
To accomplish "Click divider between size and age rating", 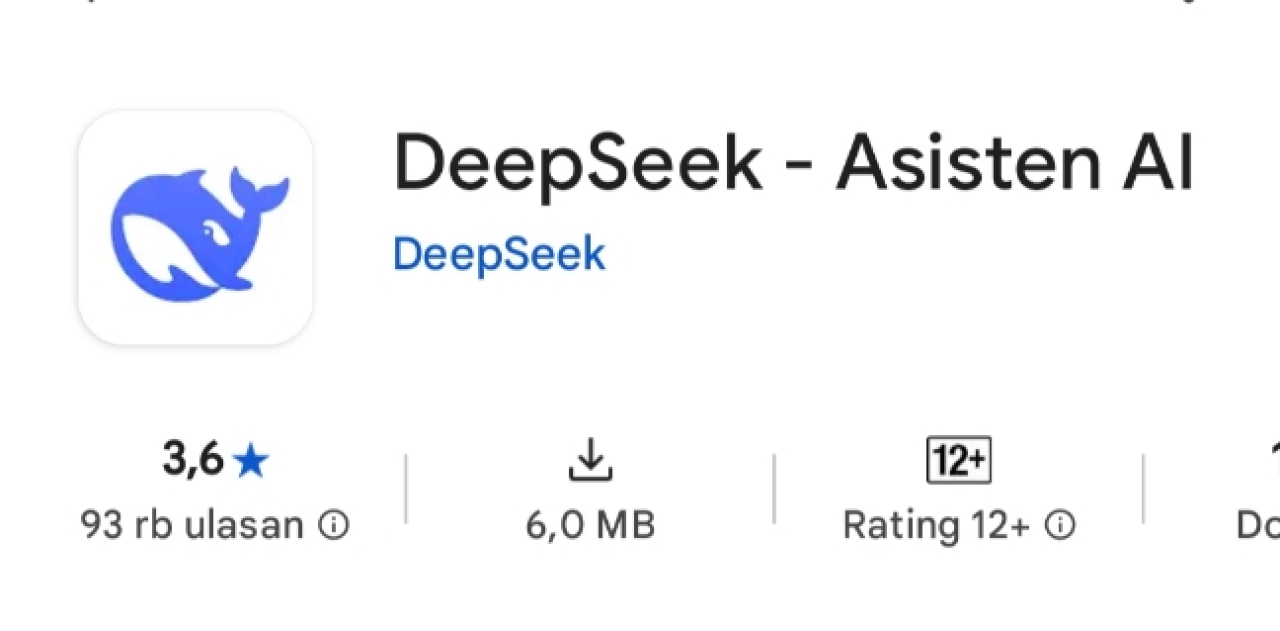I will (x=774, y=489).
